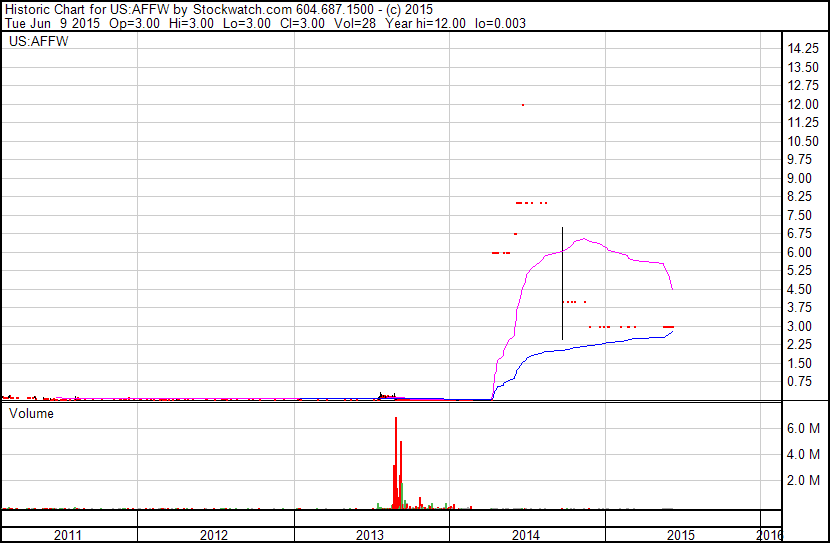Viewport: 830px width, 543px height.
Task: Click the 2014 year label
Action: point(526,535)
